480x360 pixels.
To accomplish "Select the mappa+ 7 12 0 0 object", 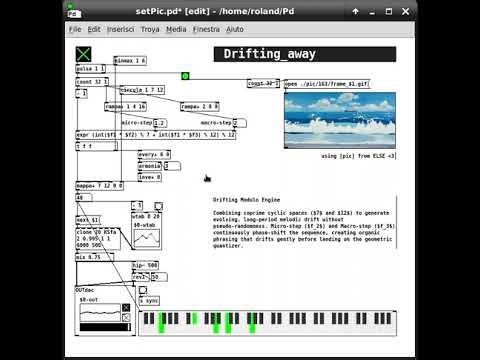I will click(100, 186).
